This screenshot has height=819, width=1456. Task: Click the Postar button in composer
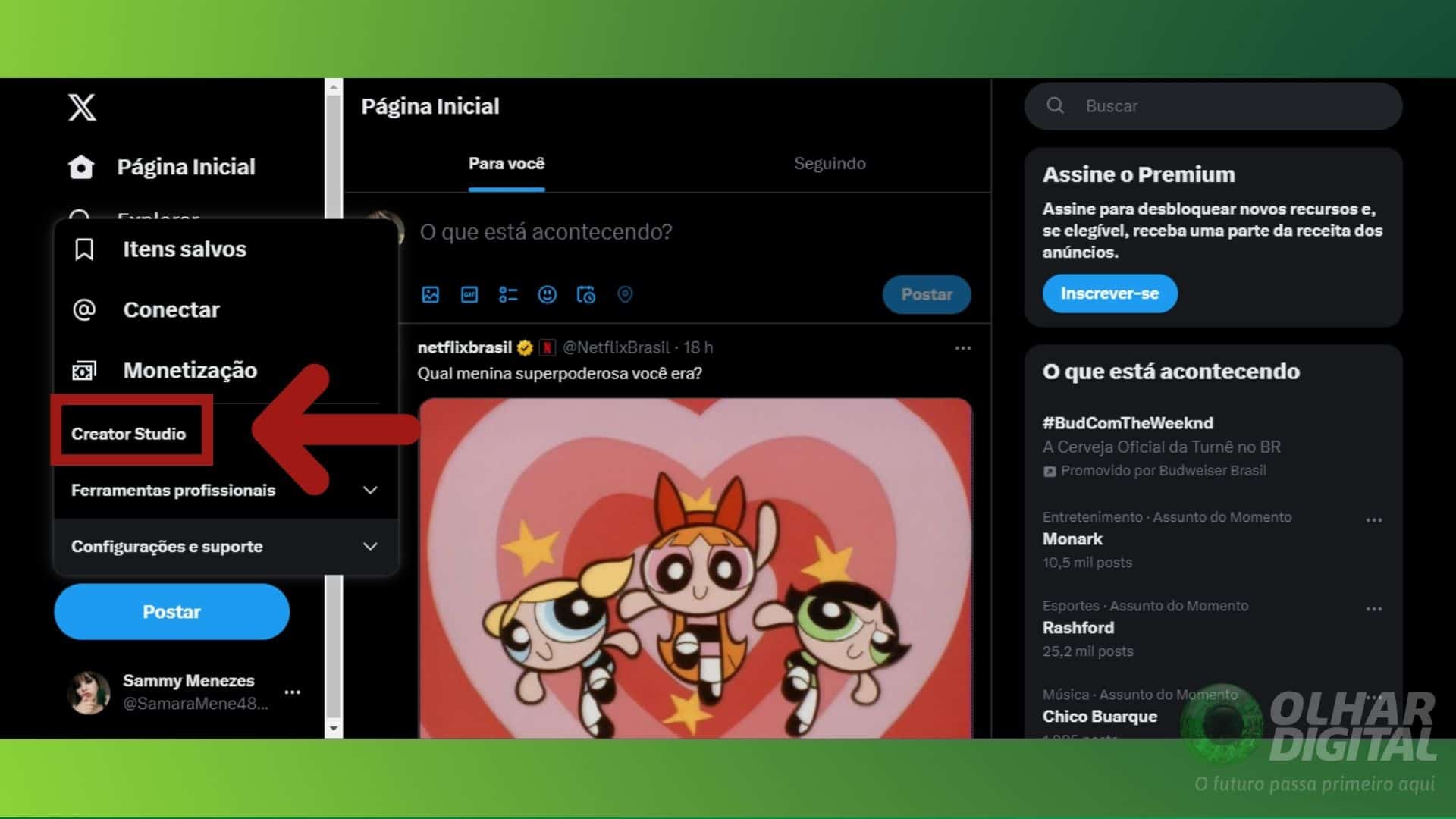point(927,294)
